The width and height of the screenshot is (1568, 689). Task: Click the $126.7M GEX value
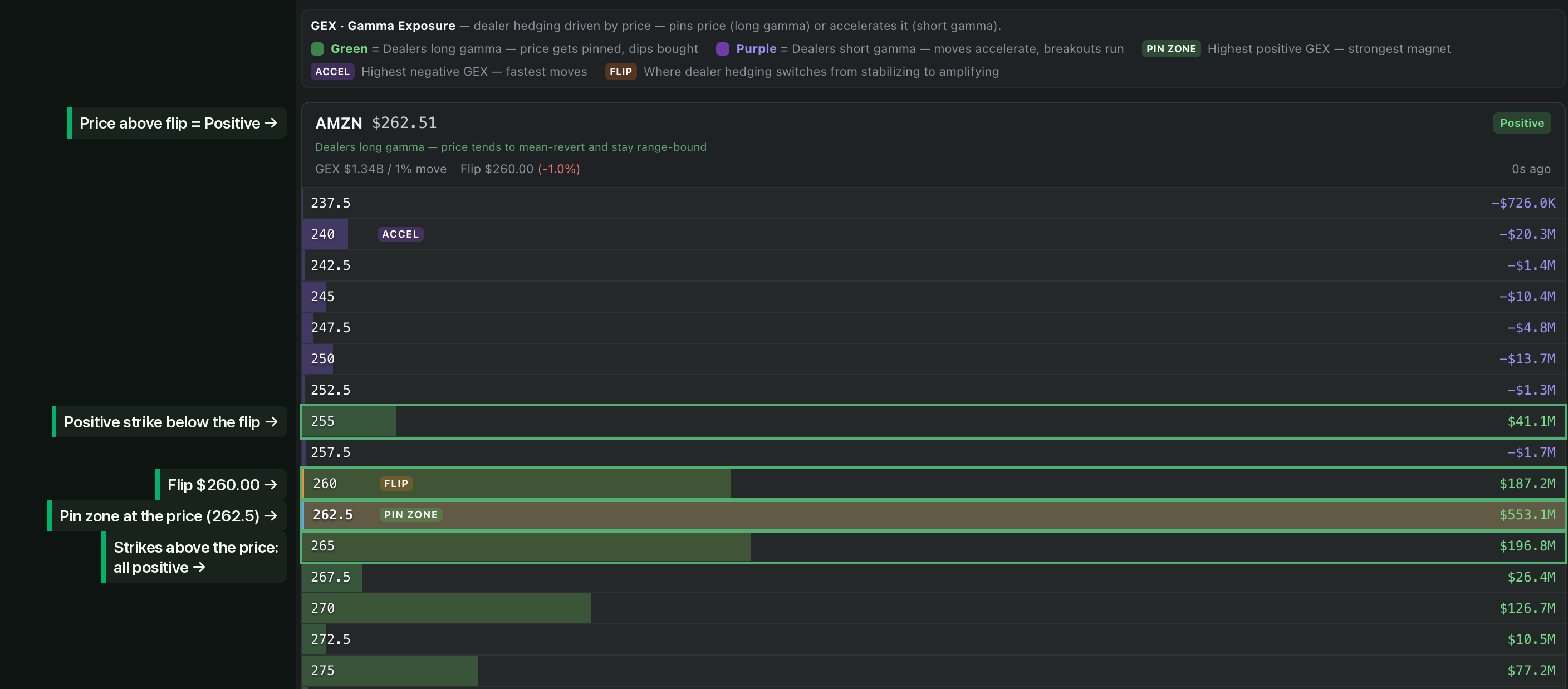1527,608
